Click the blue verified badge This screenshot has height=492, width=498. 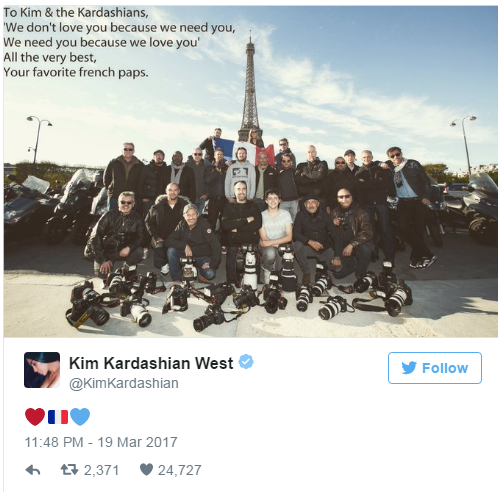[246, 362]
